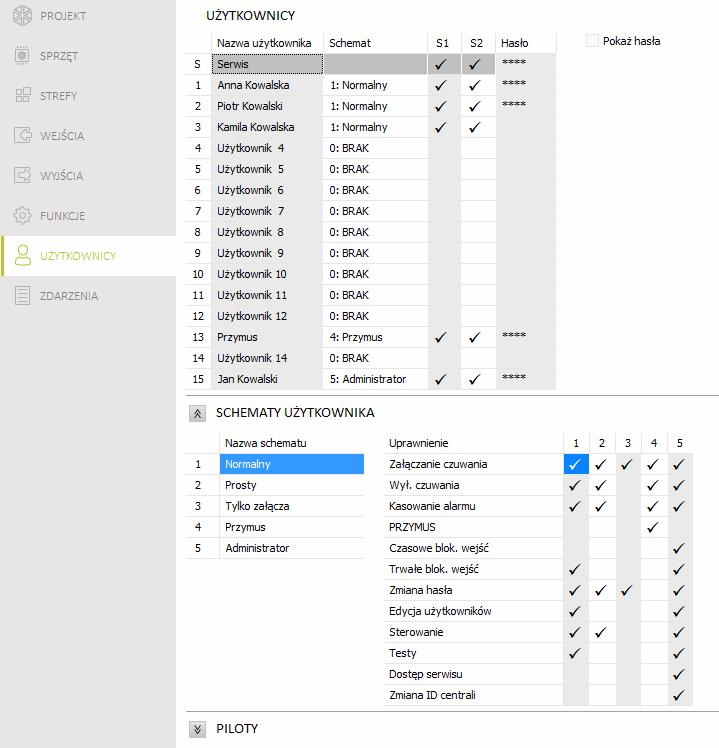
Task: Toggle S2 checkmark for Jan Kowalski
Action: (475, 379)
